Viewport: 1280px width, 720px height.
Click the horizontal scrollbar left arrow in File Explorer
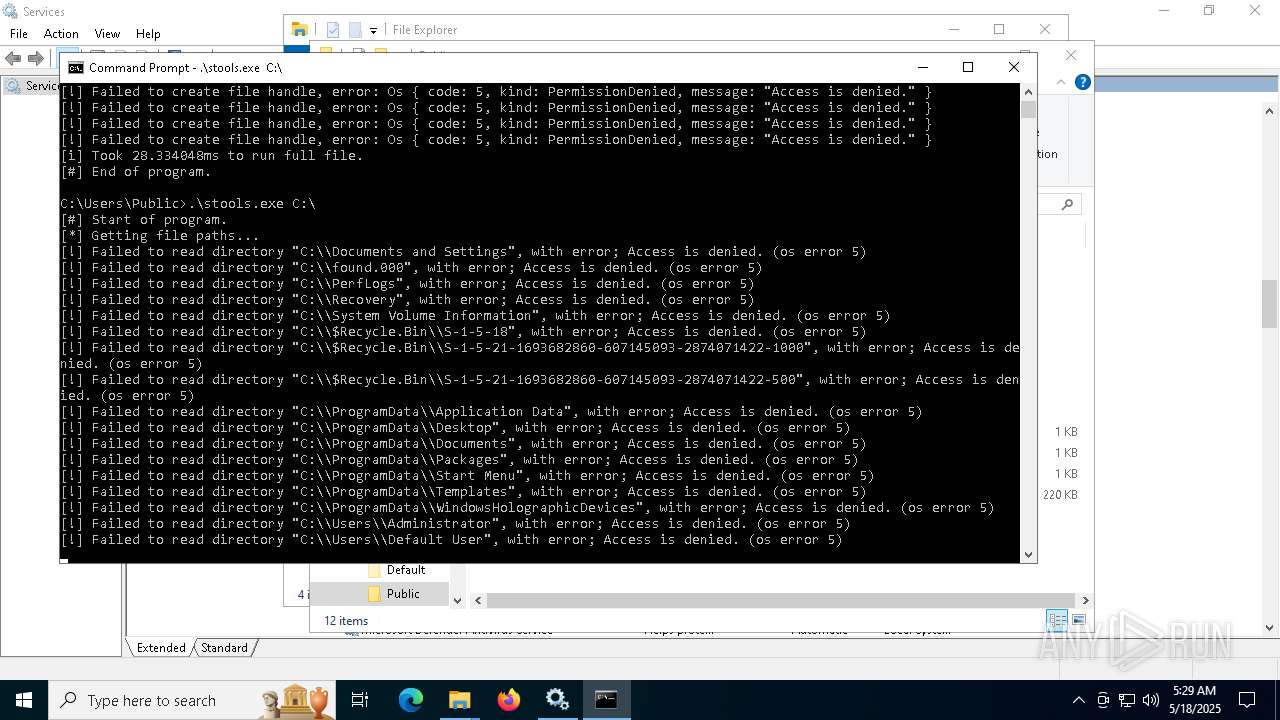click(x=478, y=600)
